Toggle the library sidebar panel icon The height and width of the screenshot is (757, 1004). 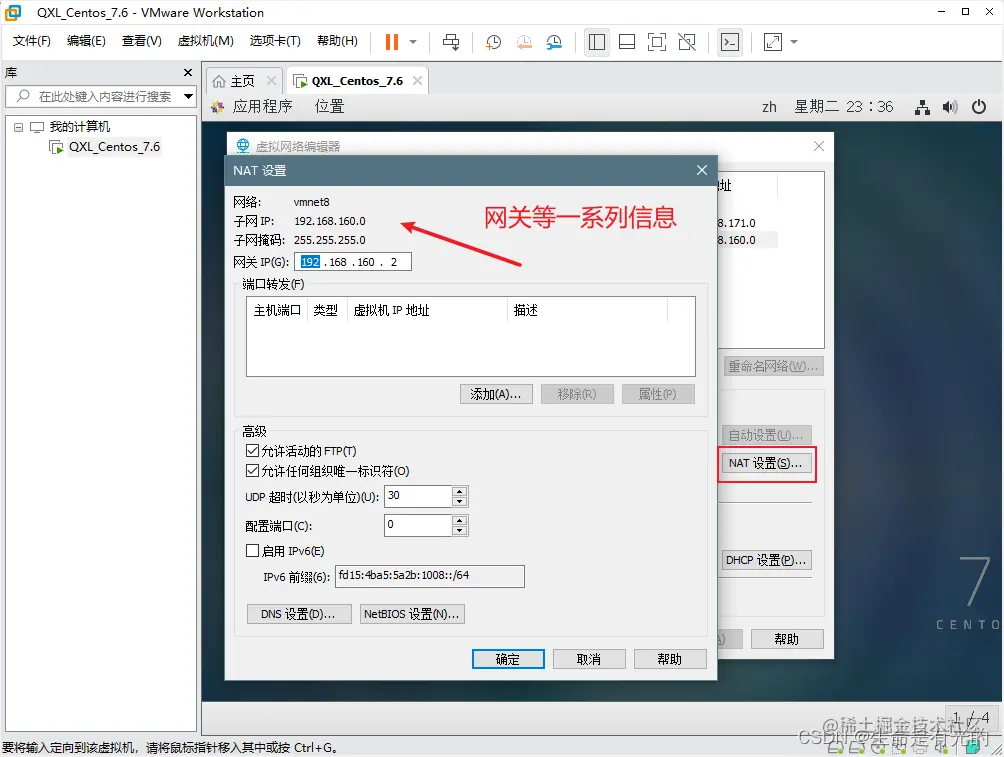[596, 42]
